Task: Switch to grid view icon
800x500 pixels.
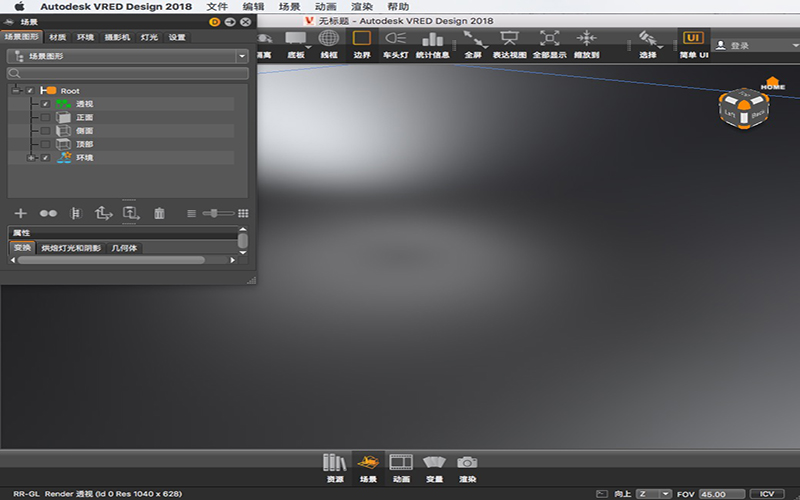Action: pyautogui.click(x=243, y=213)
